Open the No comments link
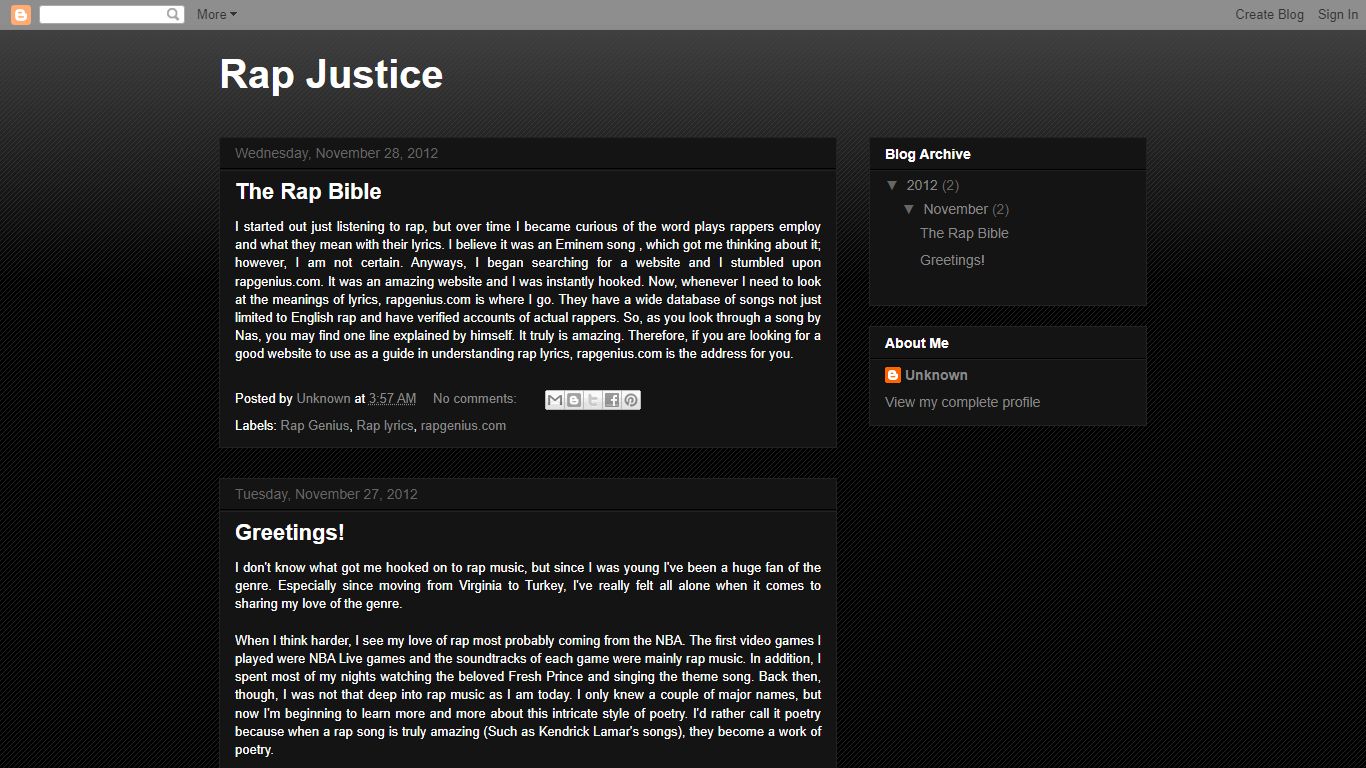Screen dimensions: 1366x768 (x=474, y=398)
